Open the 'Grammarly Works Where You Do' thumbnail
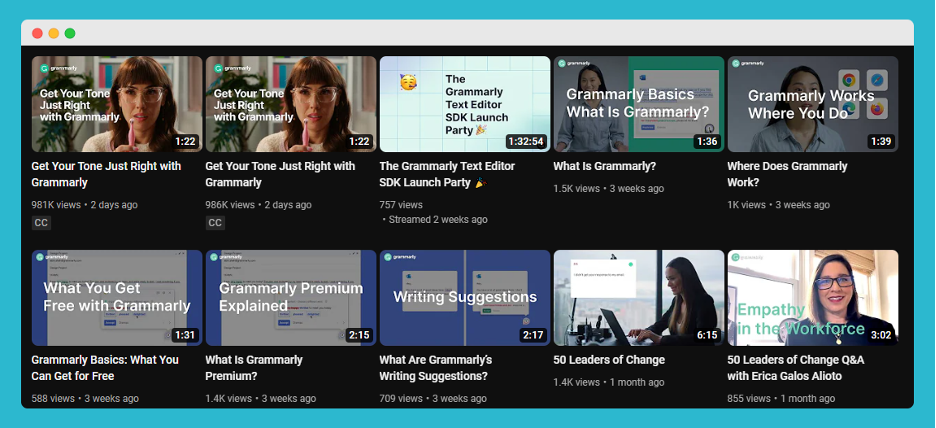This screenshot has height=428, width=936. pyautogui.click(x=812, y=103)
